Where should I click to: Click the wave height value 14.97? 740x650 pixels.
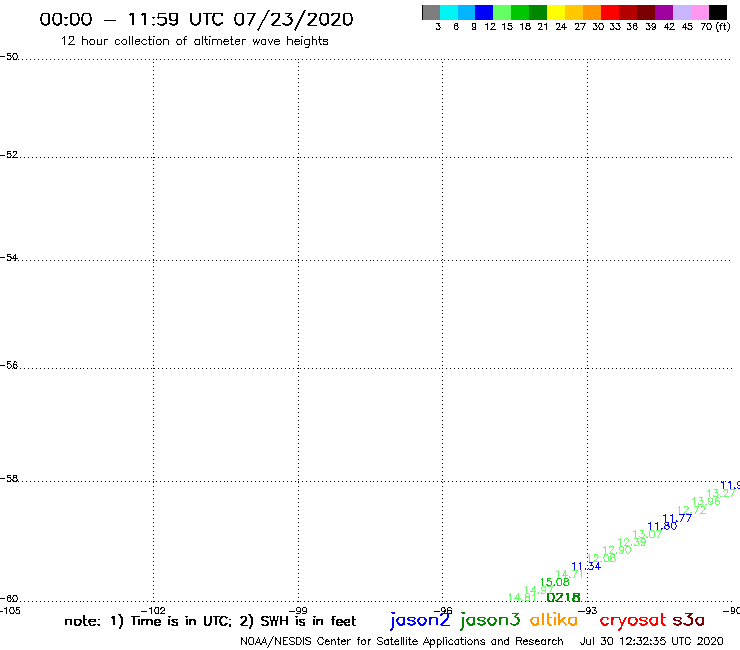pyautogui.click(x=539, y=590)
